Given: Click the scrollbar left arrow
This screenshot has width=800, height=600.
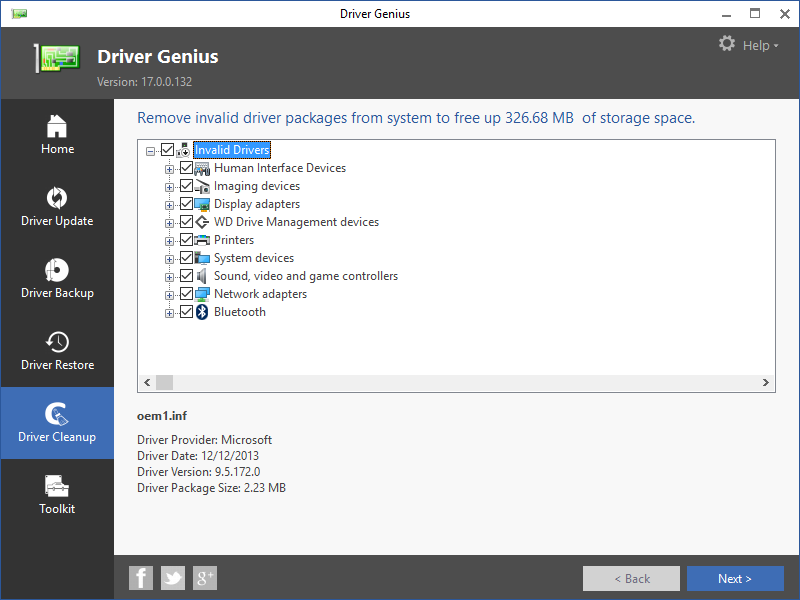Looking at the screenshot, I should (x=147, y=383).
